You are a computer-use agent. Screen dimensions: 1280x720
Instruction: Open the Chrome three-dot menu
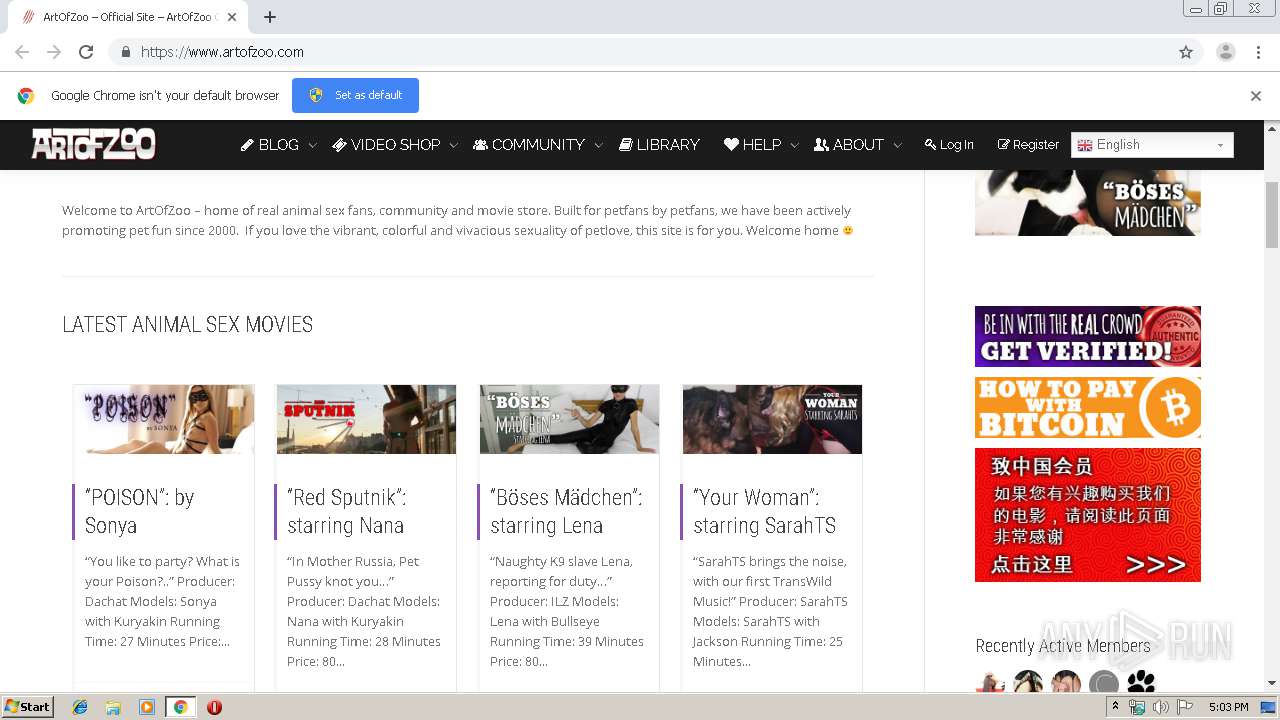click(x=1259, y=52)
